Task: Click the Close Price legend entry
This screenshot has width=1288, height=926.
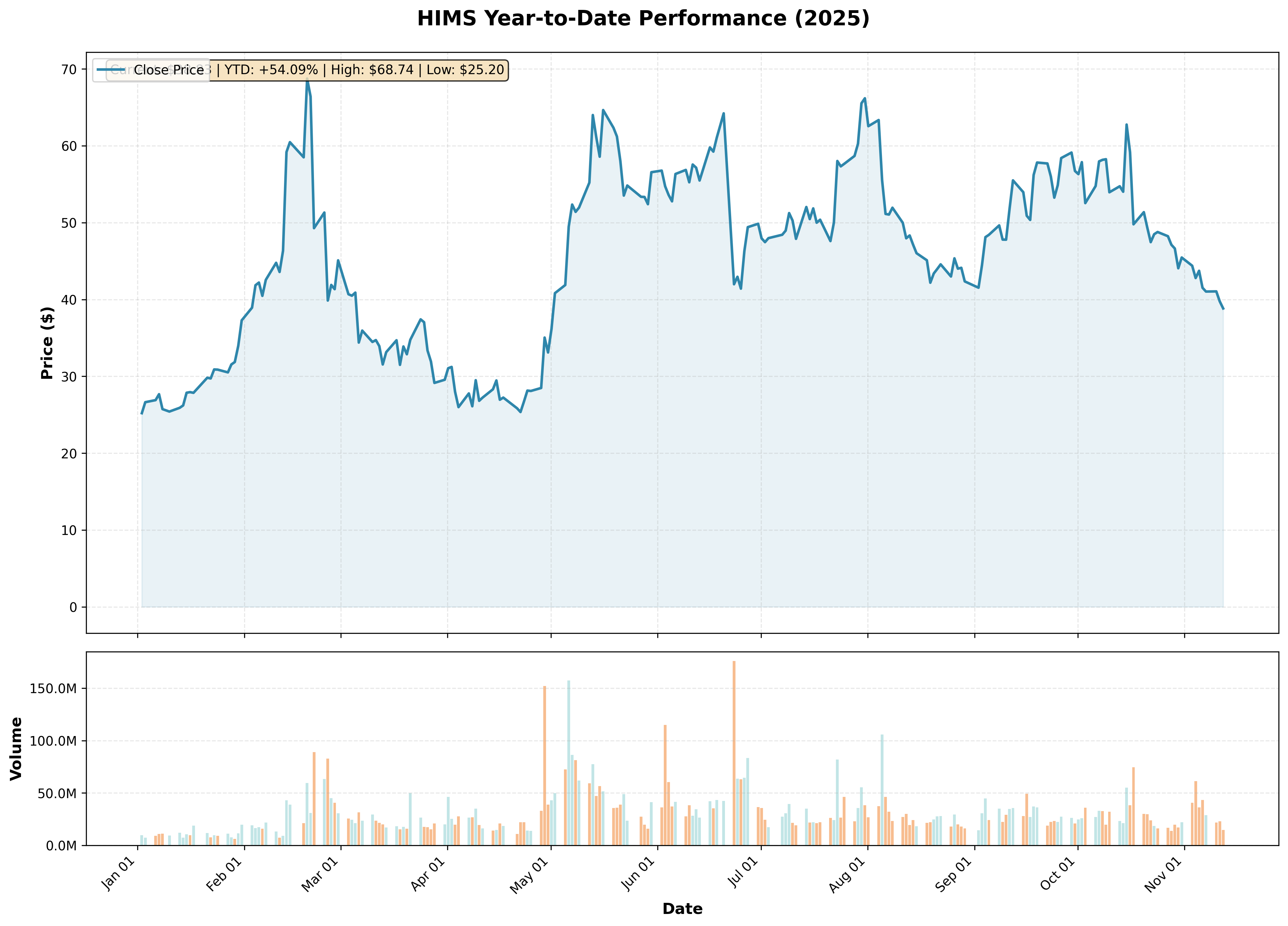Action: click(152, 70)
